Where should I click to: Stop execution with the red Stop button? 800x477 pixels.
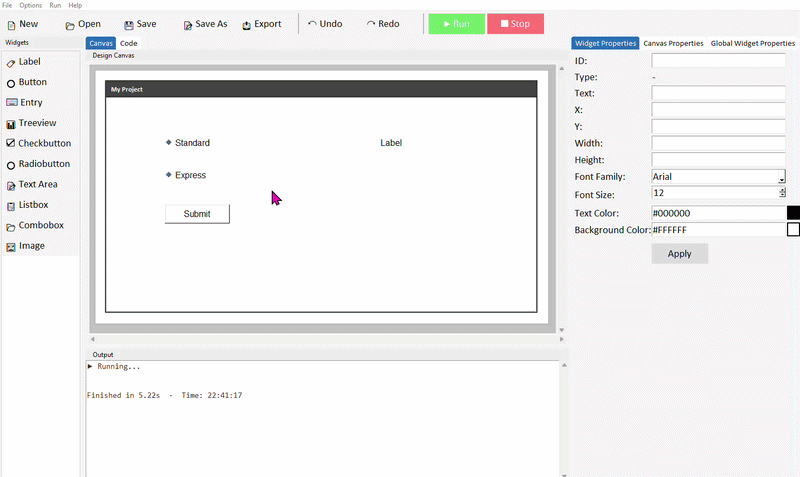pyautogui.click(x=515, y=24)
